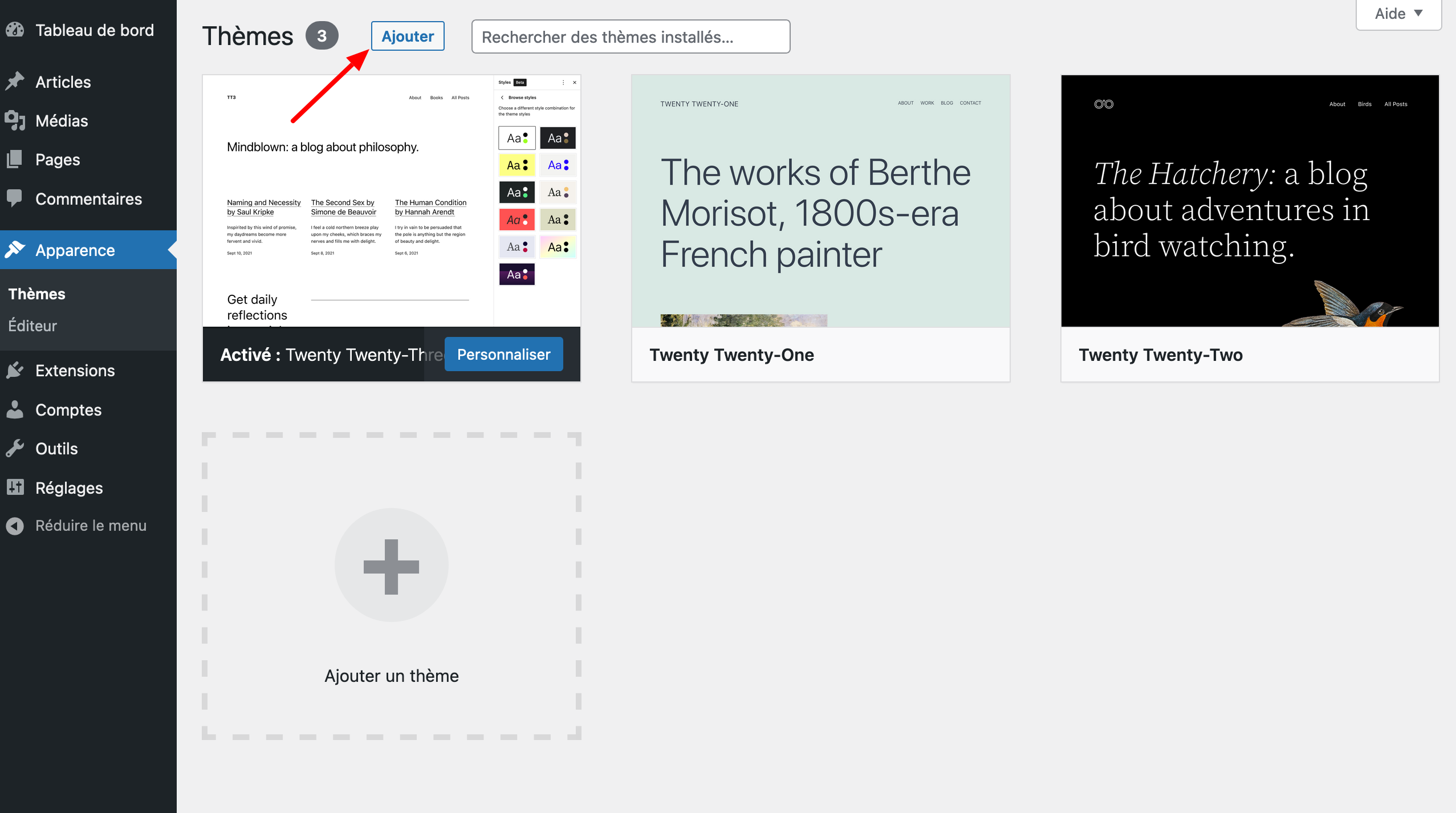Click the Comptes user icon
This screenshot has width=1456, height=813.
pos(15,409)
